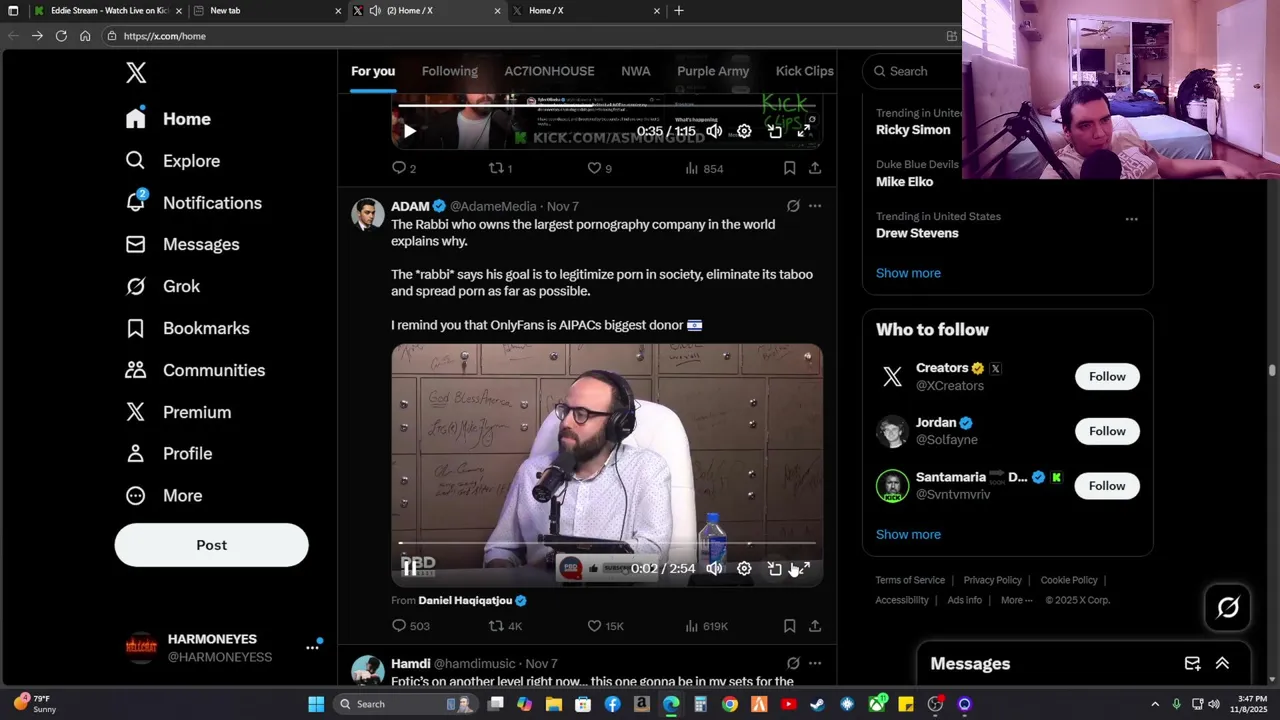Enter fullscreen on the ADAM video
Screen dimensions: 1280x720
(803, 568)
